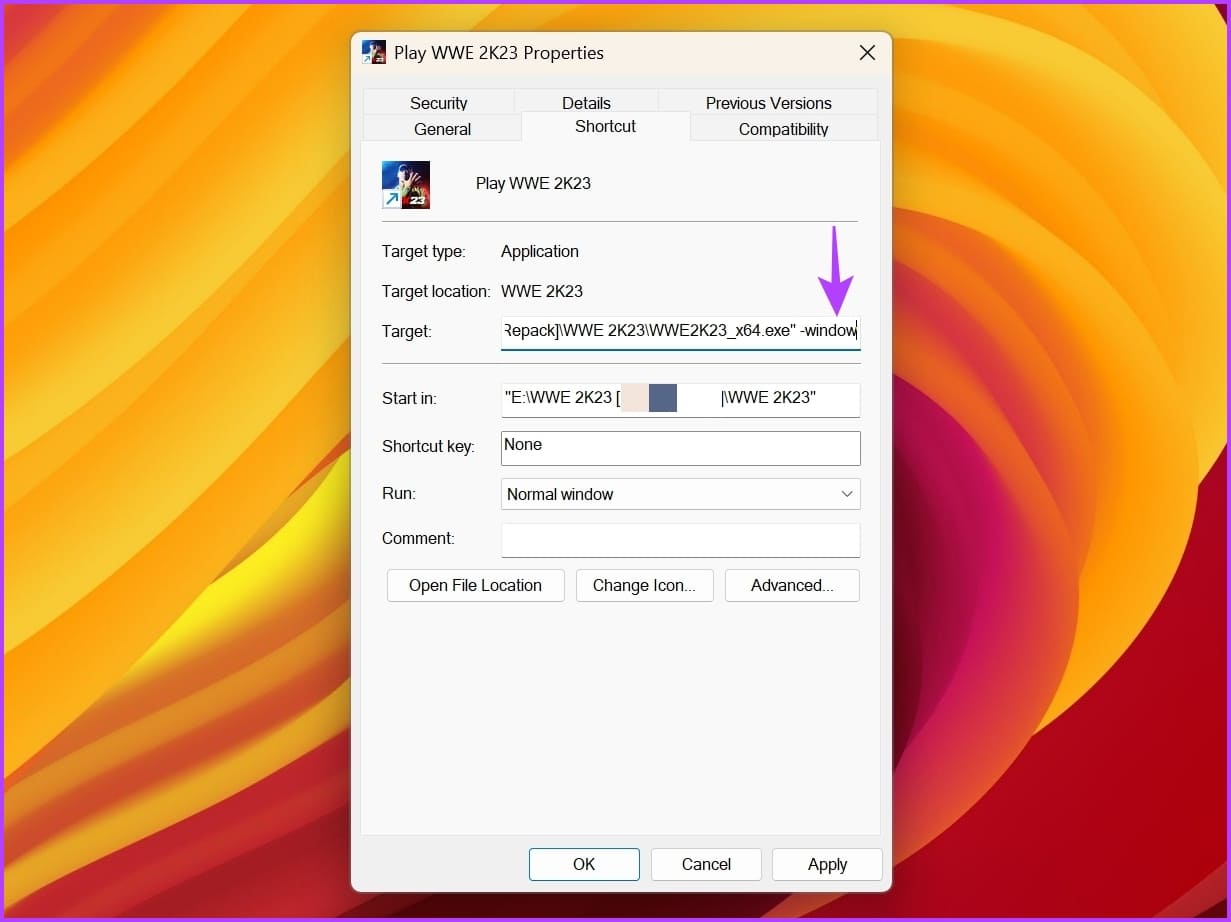Open the Previous Versions tab
The height and width of the screenshot is (922, 1231).
(768, 102)
